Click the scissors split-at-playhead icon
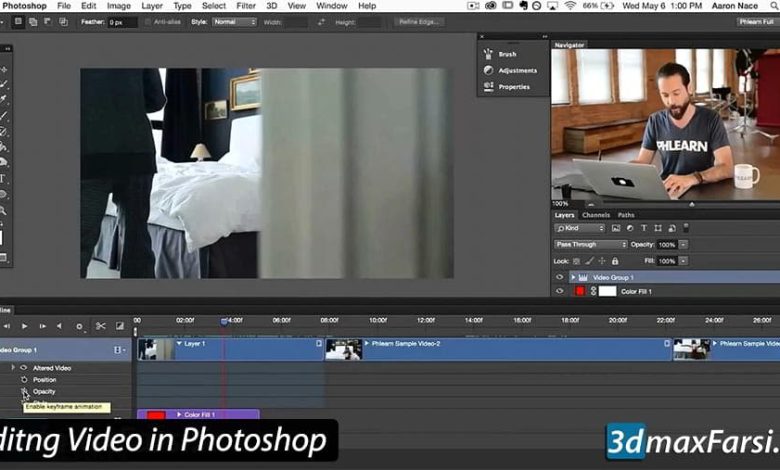Screen dimensions: 780x470 pos(101,326)
